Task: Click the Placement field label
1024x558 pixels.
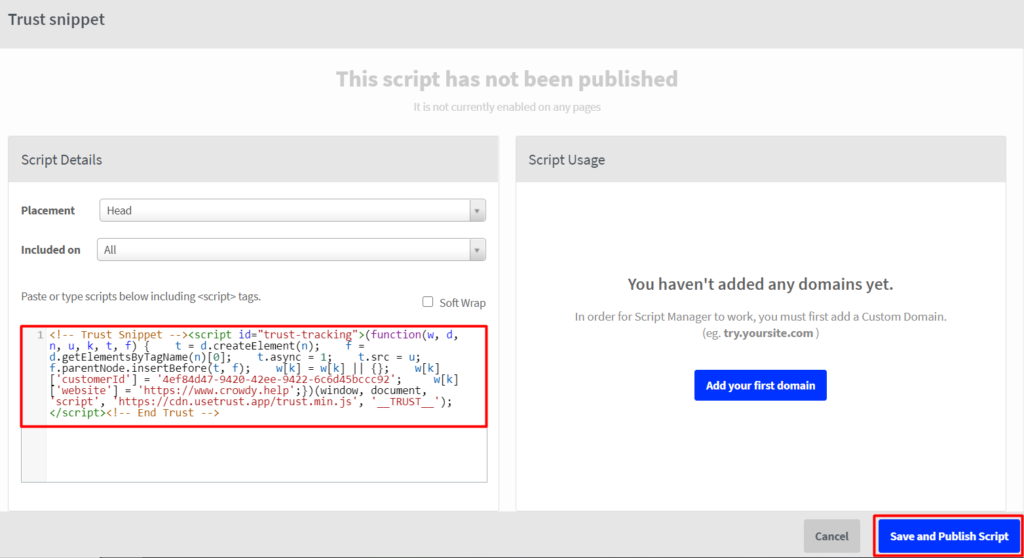Action: click(x=48, y=210)
